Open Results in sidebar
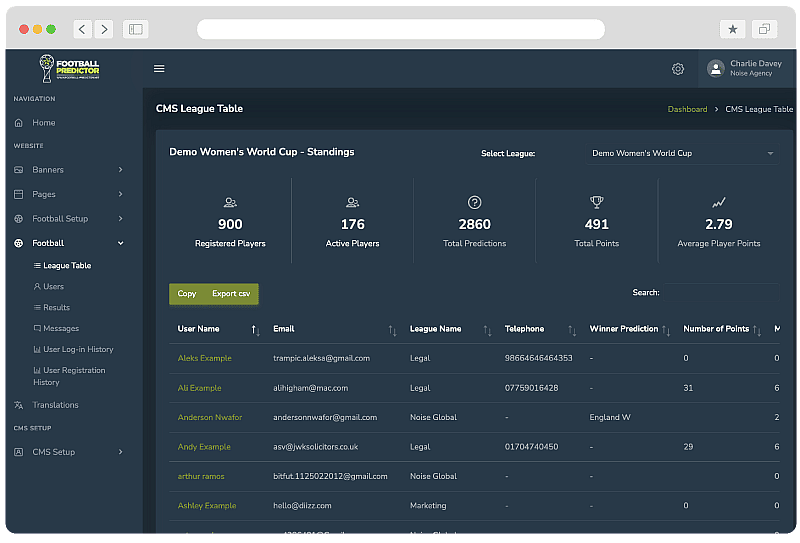800x543 pixels. 52,307
